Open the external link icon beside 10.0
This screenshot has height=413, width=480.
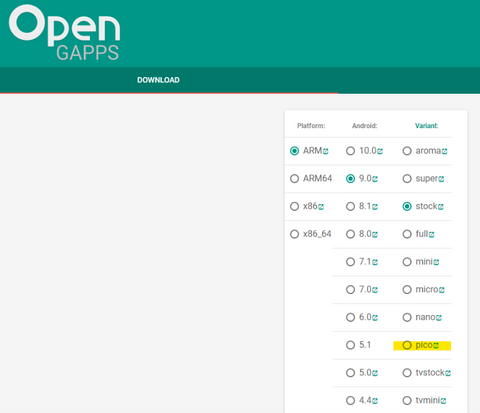coord(380,151)
